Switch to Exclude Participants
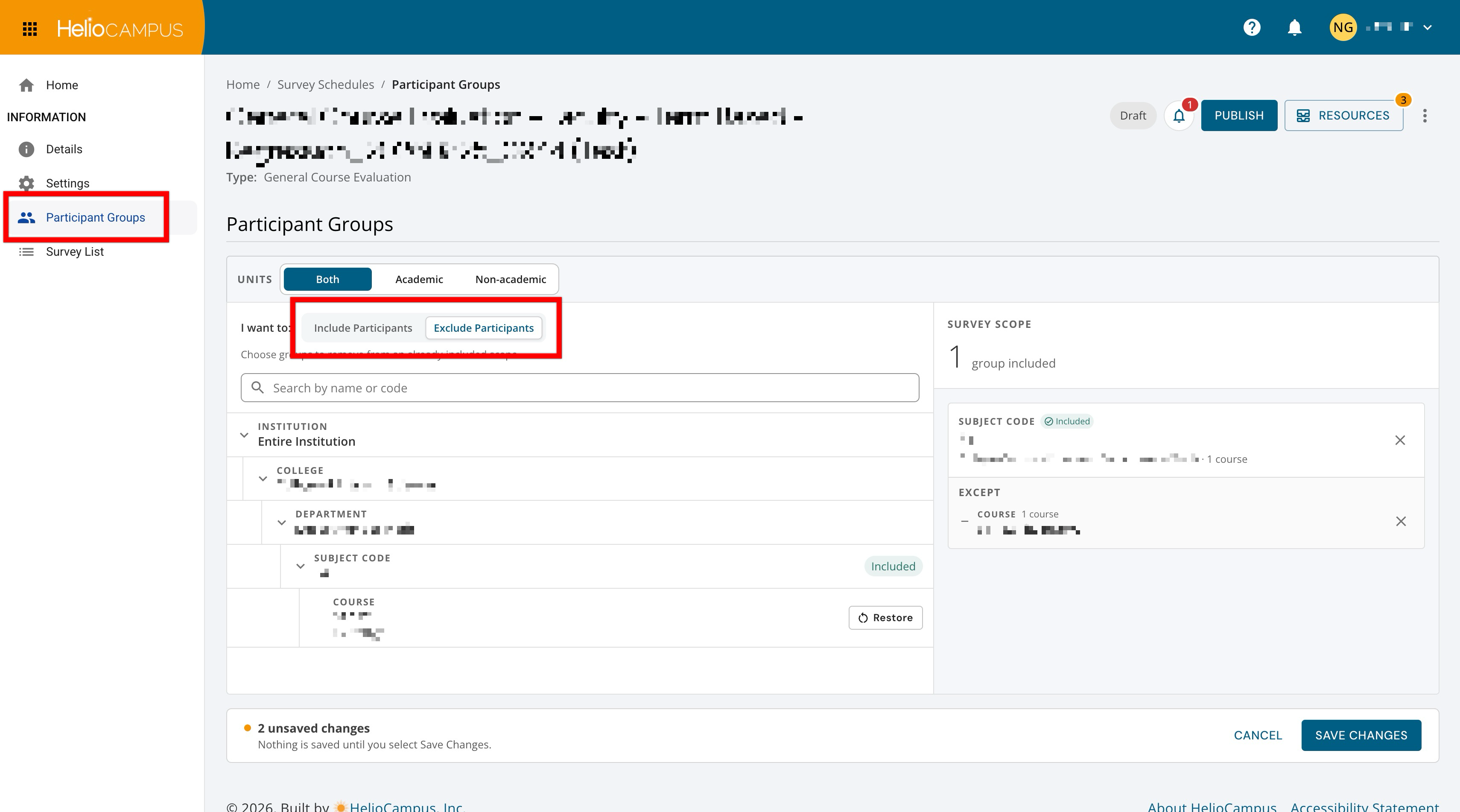This screenshot has width=1460, height=812. (x=483, y=328)
